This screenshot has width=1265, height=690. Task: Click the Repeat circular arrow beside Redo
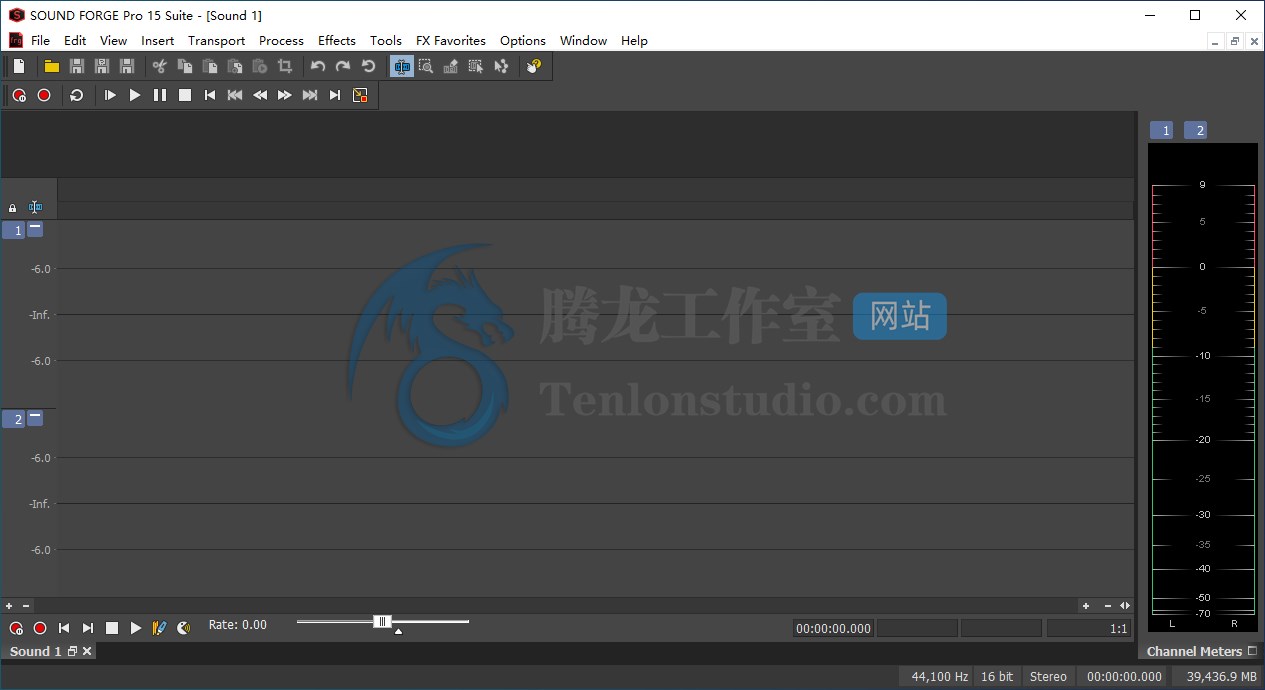368,66
